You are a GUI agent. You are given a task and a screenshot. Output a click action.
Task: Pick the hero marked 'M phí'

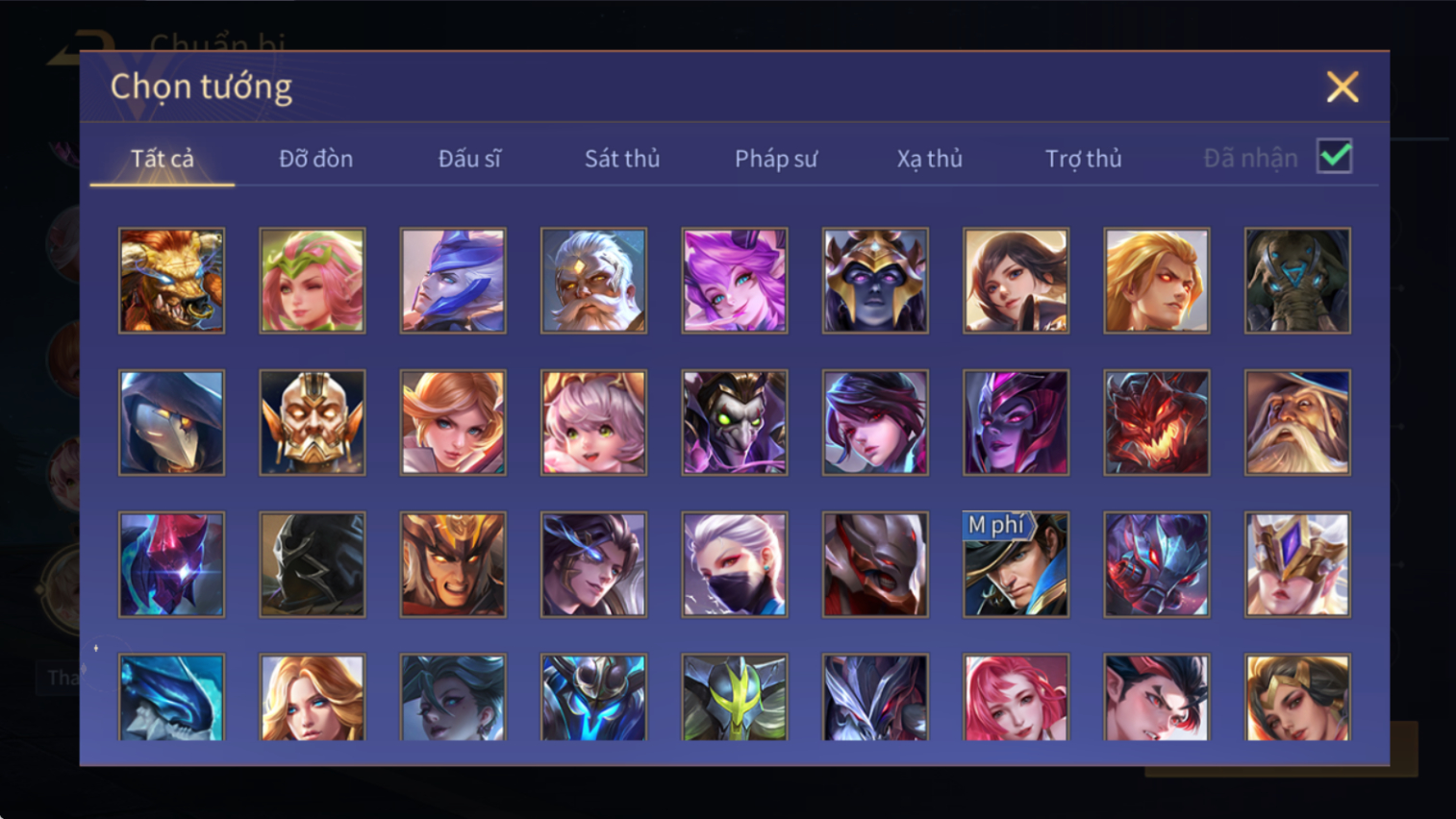(1016, 564)
